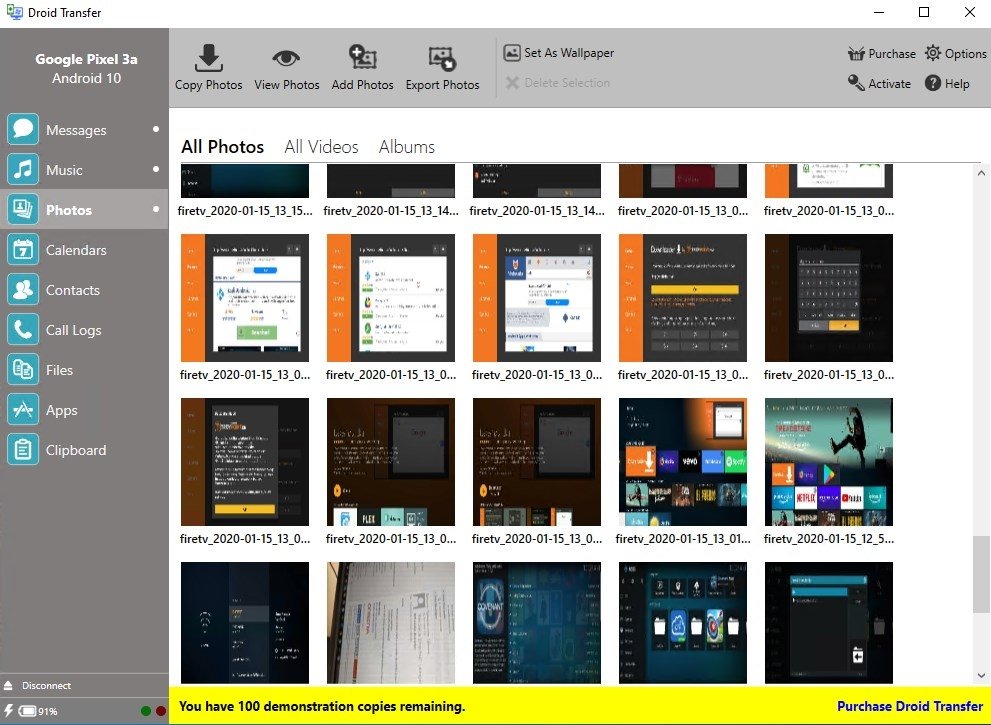Select the photographed paper document thumbnail
This screenshot has height=725, width=991.
tap(391, 623)
